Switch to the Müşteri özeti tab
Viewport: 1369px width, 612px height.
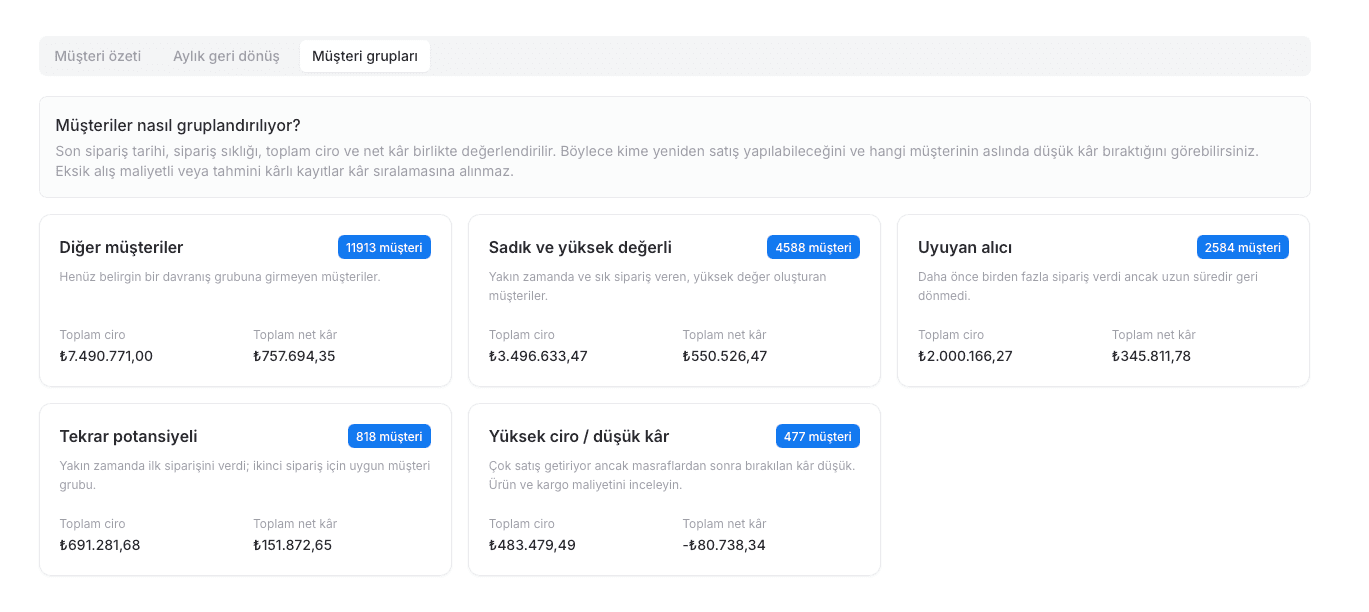pos(97,56)
